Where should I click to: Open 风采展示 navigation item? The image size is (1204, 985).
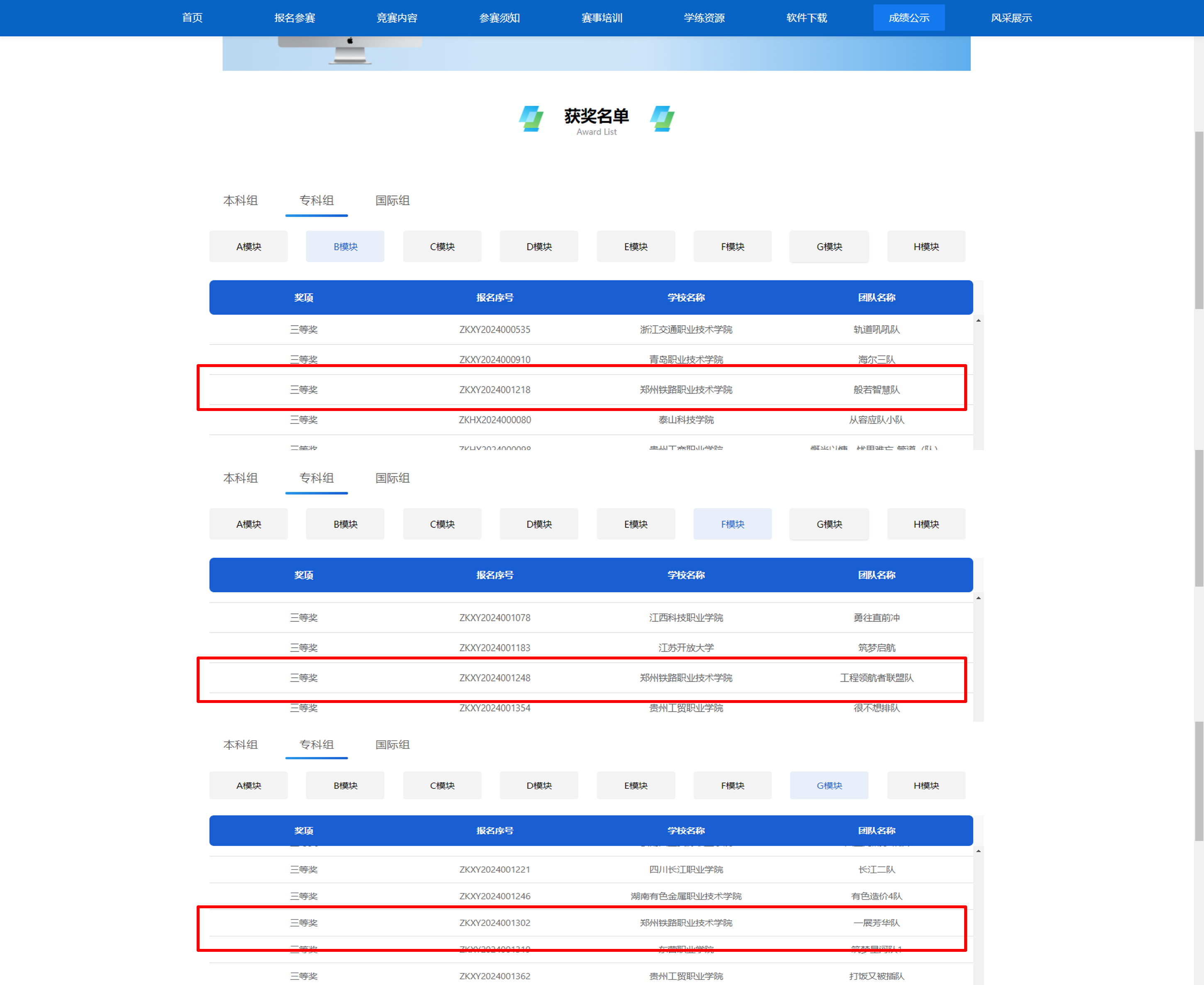1011,17
